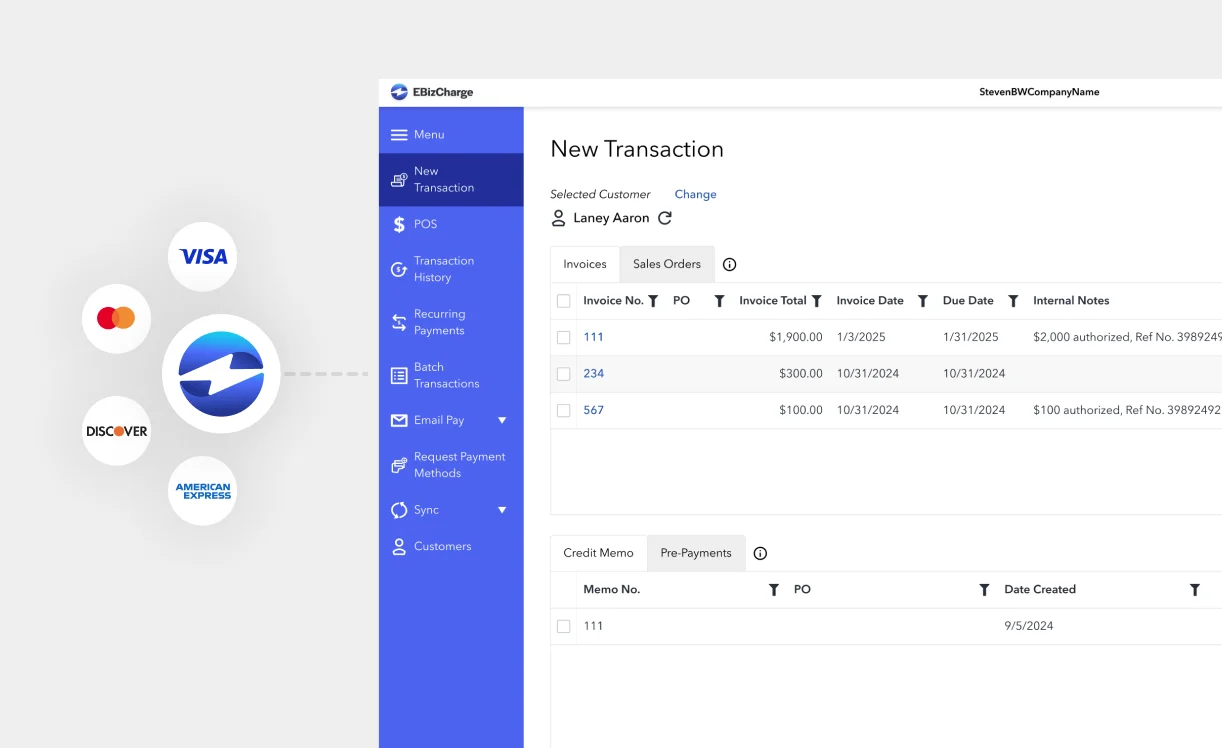The height and width of the screenshot is (748, 1222).
Task: Open Request Payment Methods card icon
Action: click(399, 465)
